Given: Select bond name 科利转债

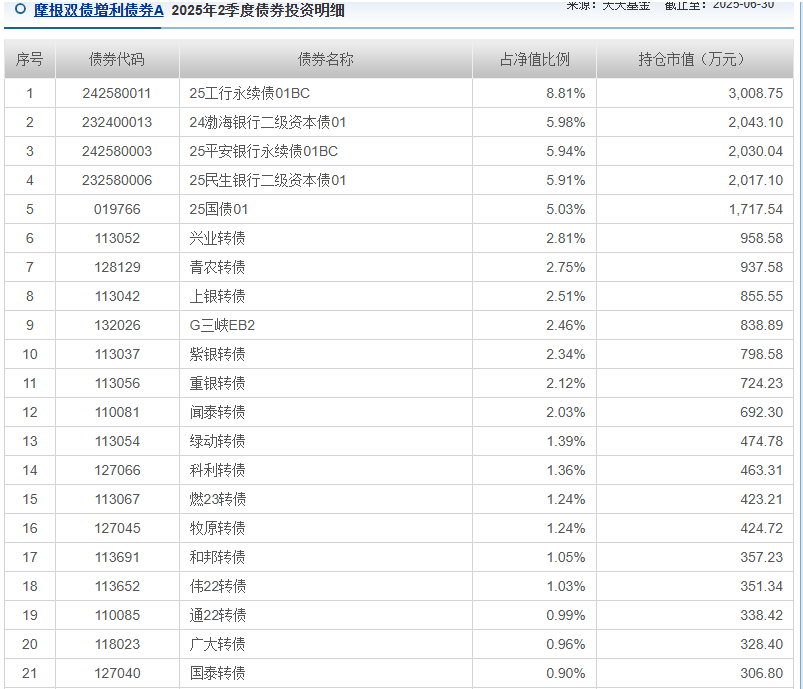Looking at the screenshot, I should pyautogui.click(x=217, y=470).
